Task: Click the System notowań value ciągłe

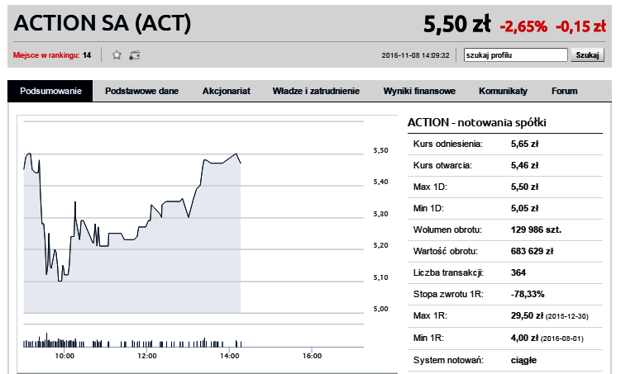Action: tap(524, 360)
